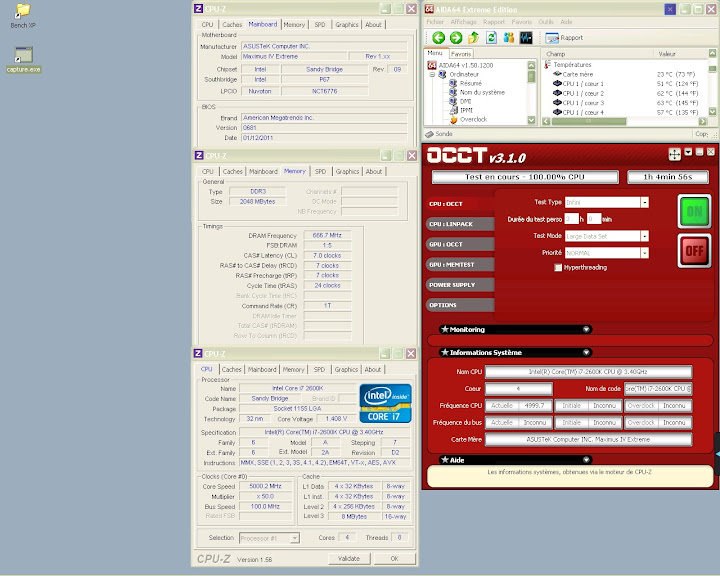The image size is (720, 576).
Task: Select Nom du système in AIDA64 tree
Action: tap(477, 92)
